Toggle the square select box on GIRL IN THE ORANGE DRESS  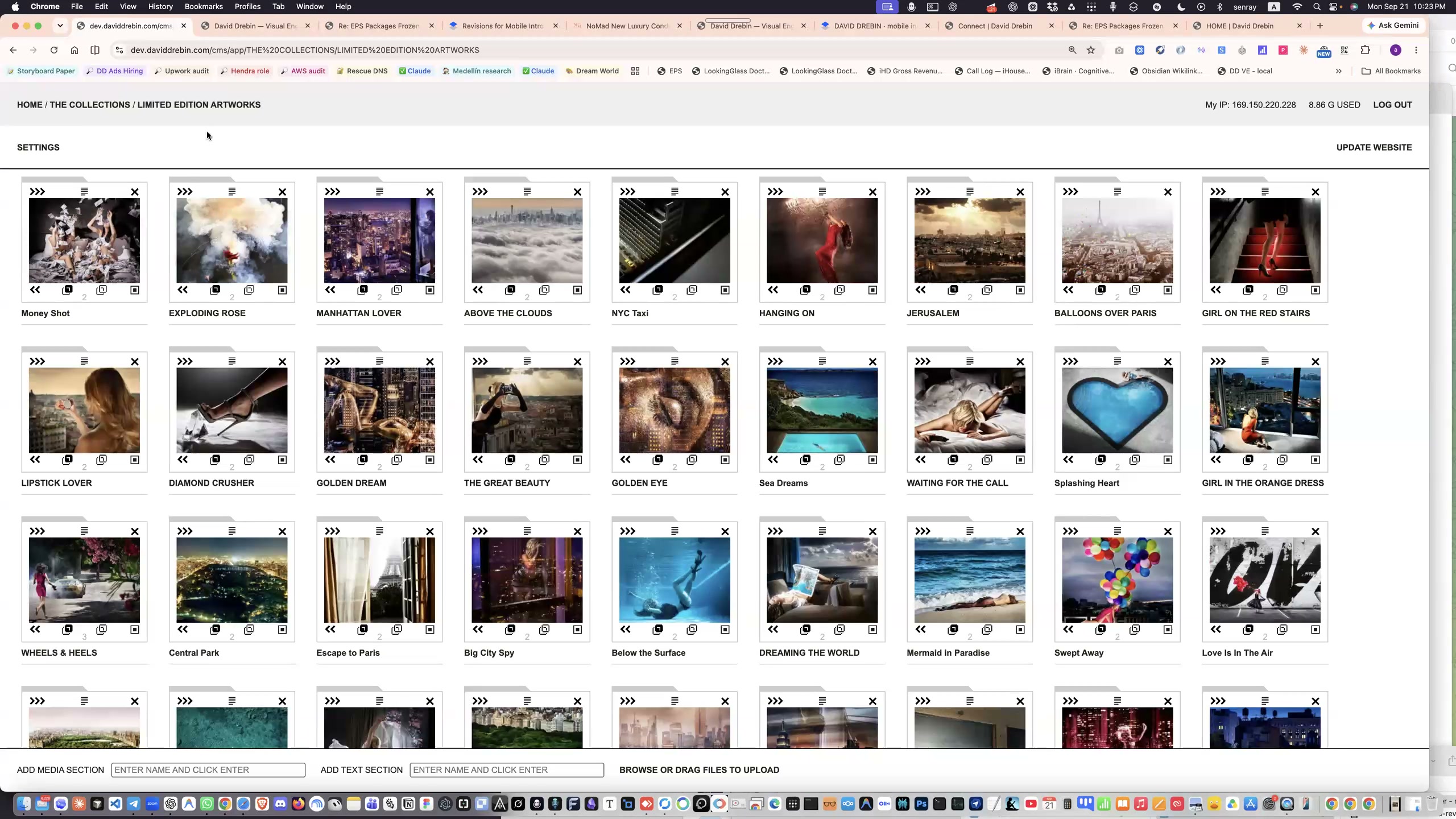(x=1316, y=460)
